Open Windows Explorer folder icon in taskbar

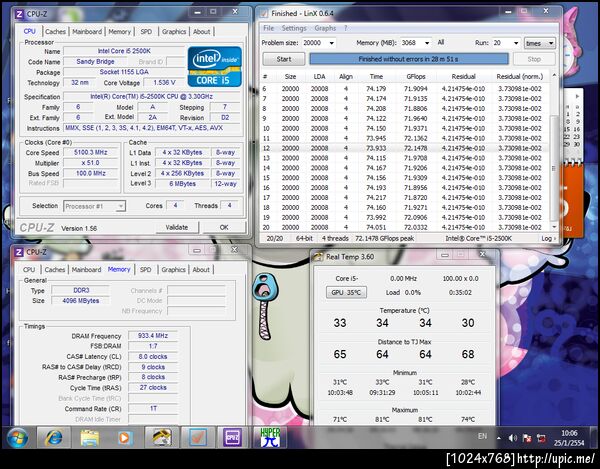90,437
